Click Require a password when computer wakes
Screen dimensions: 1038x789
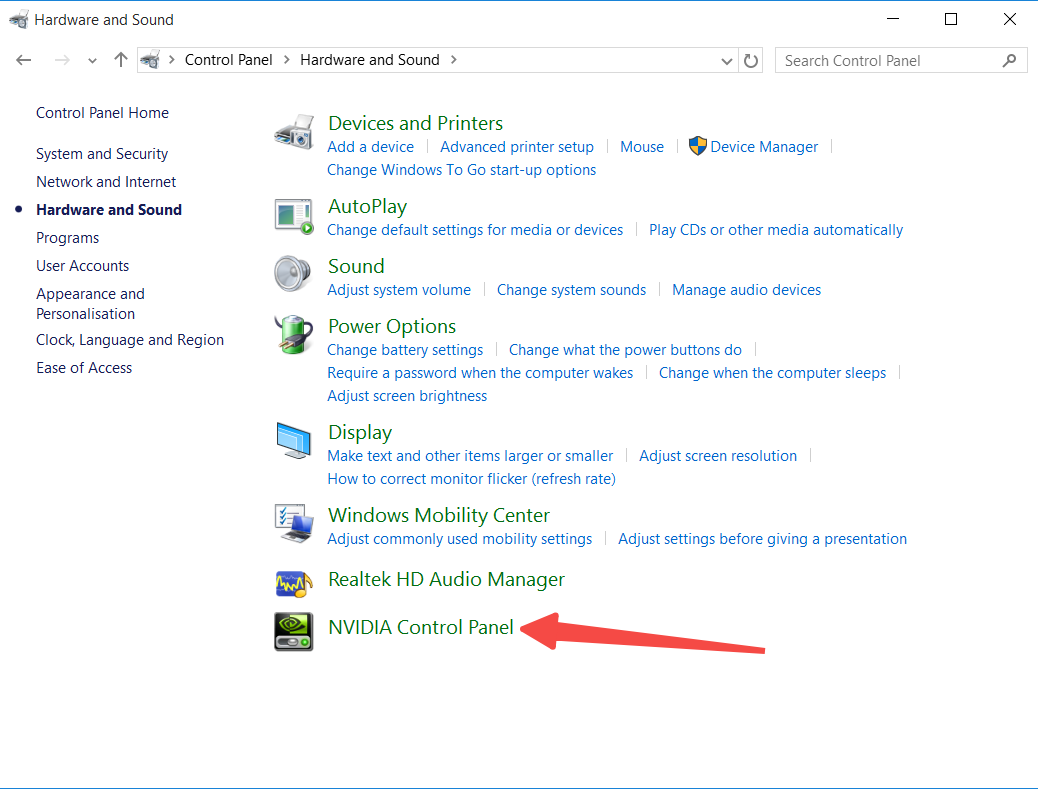click(x=480, y=373)
